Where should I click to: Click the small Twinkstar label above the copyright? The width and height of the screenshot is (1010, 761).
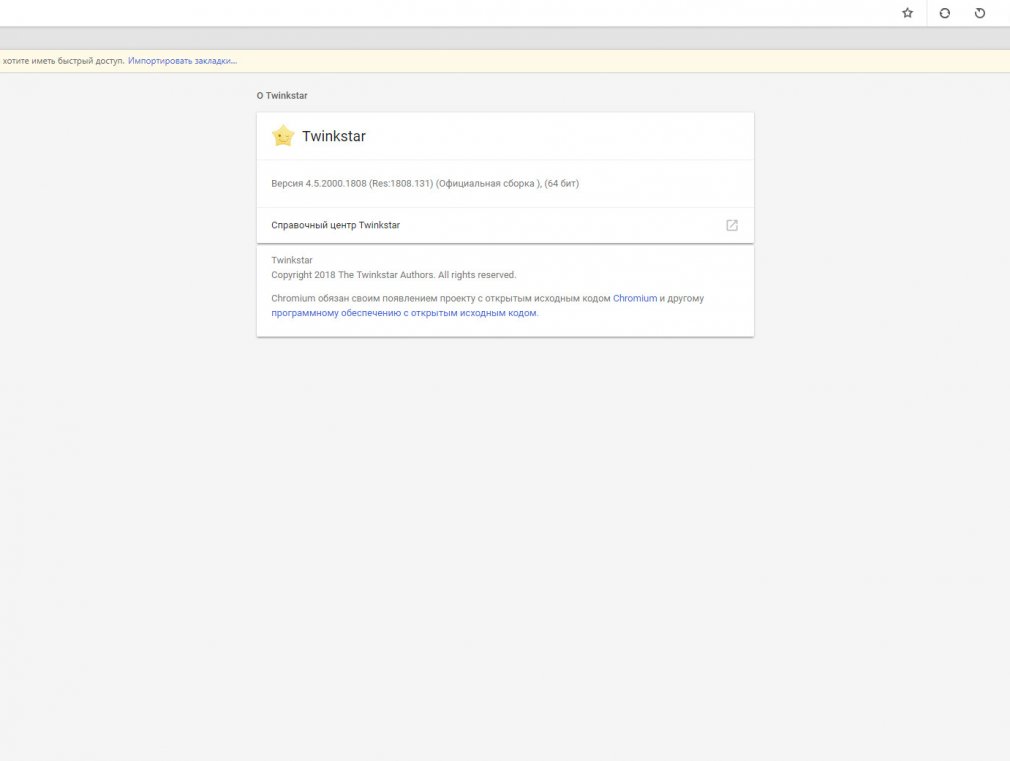(292, 260)
